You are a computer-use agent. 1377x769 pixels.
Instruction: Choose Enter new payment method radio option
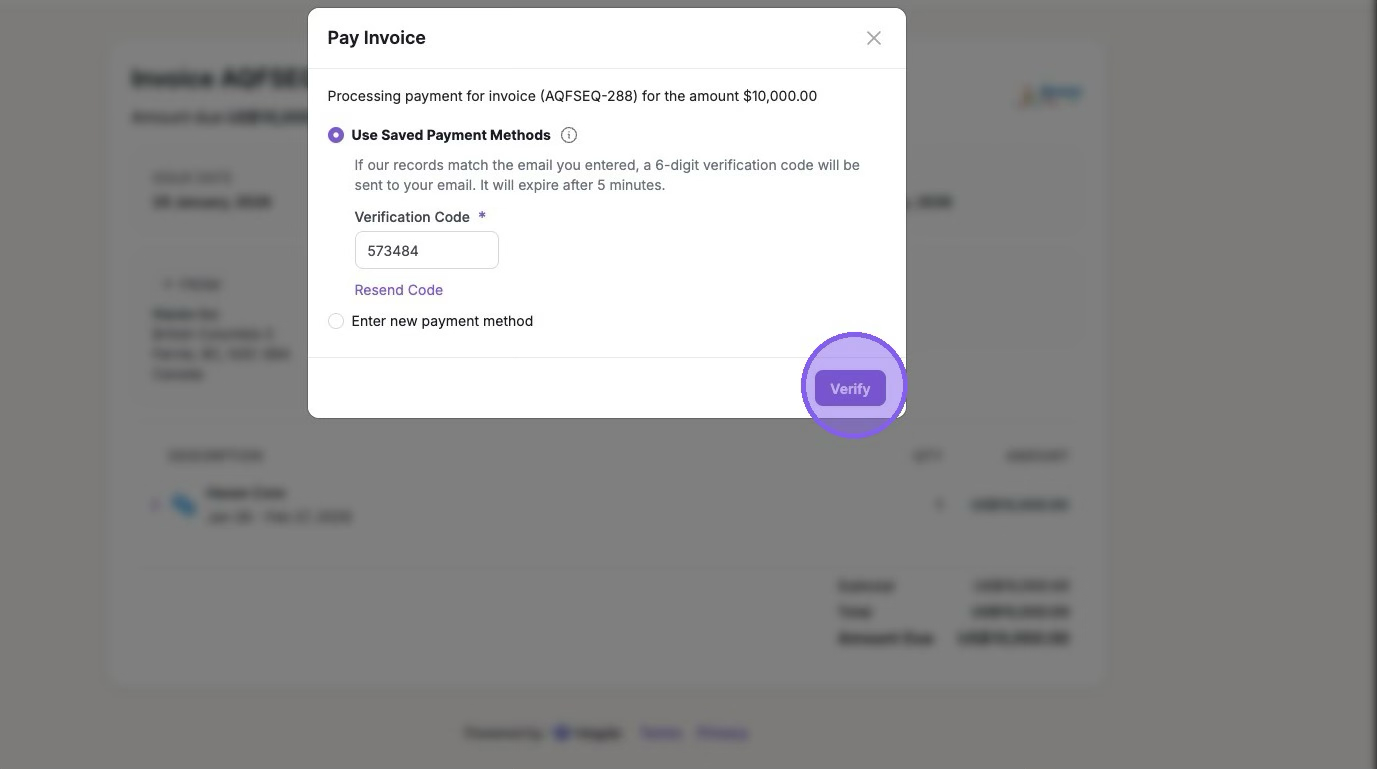click(x=336, y=321)
